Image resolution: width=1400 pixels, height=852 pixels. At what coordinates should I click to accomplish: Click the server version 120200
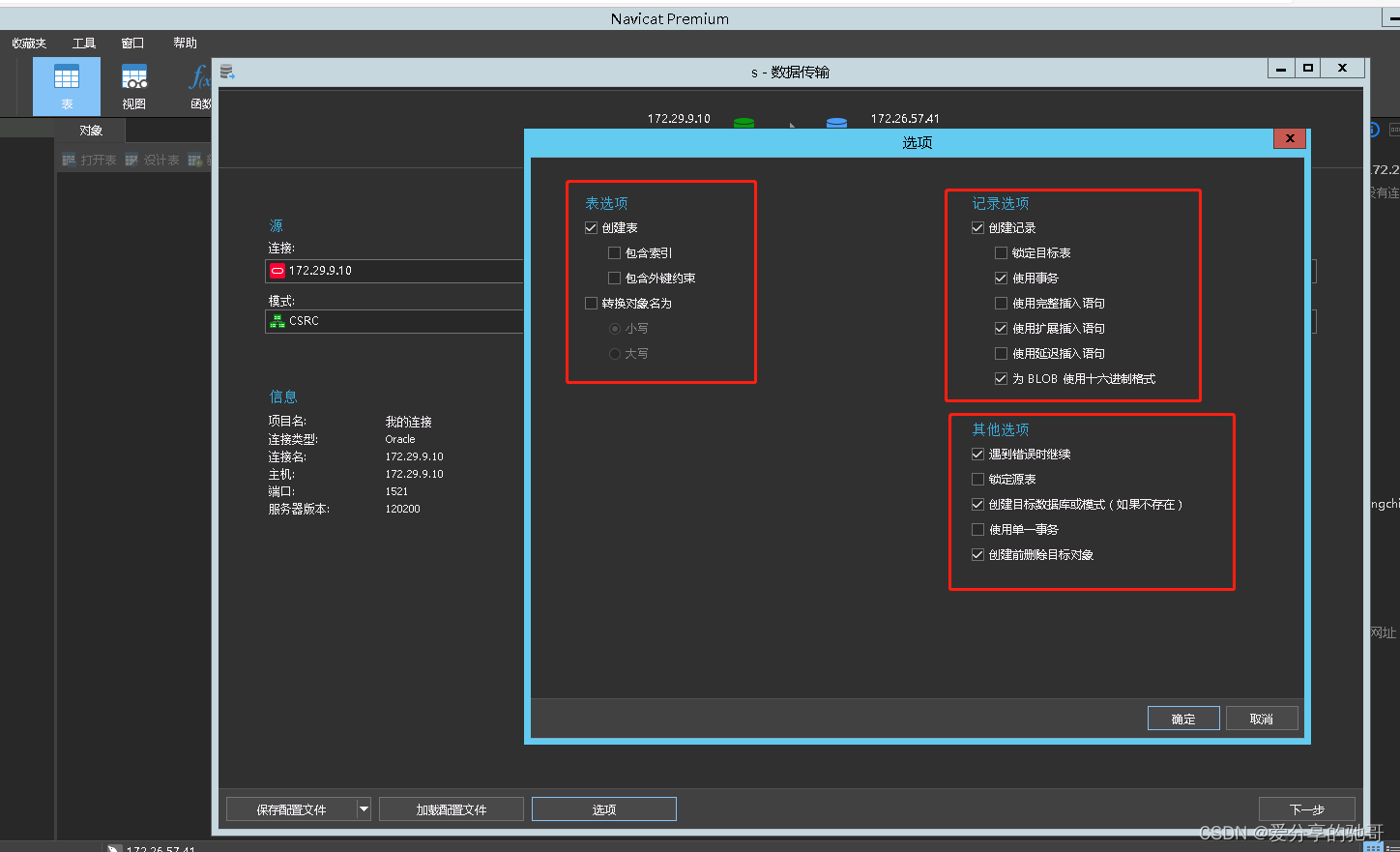pyautogui.click(x=402, y=509)
